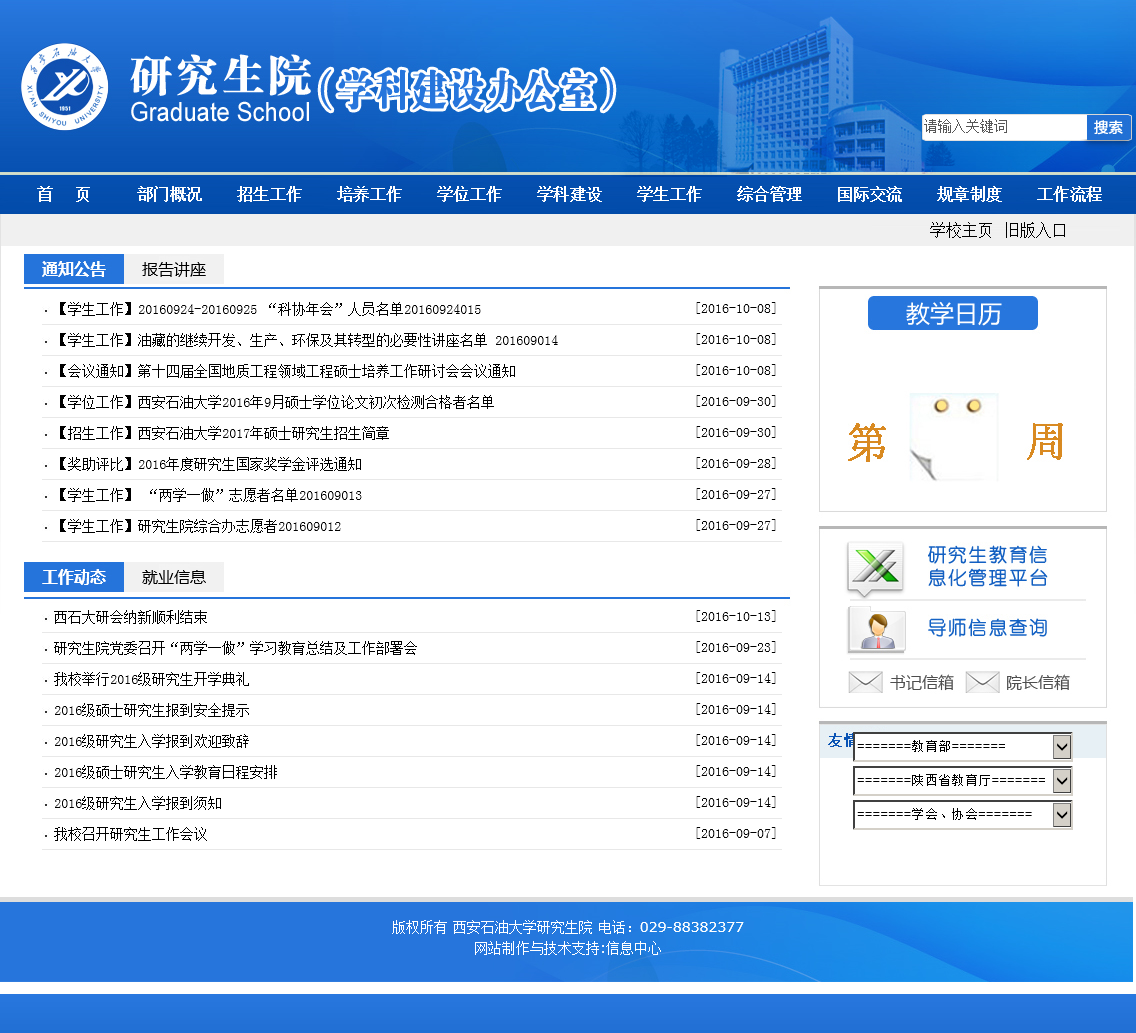Click the 院长信箱 envelope icon
The image size is (1136, 1033).
pos(982,683)
